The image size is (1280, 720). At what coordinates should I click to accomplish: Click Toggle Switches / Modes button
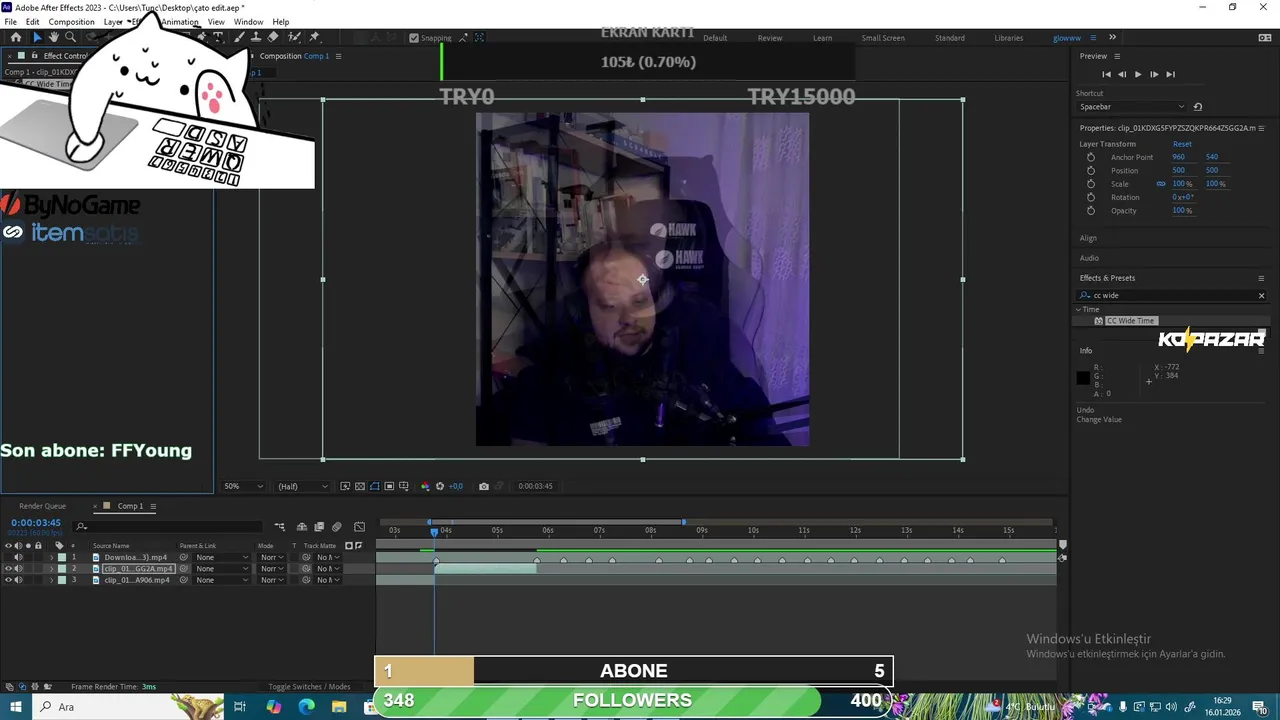click(309, 687)
